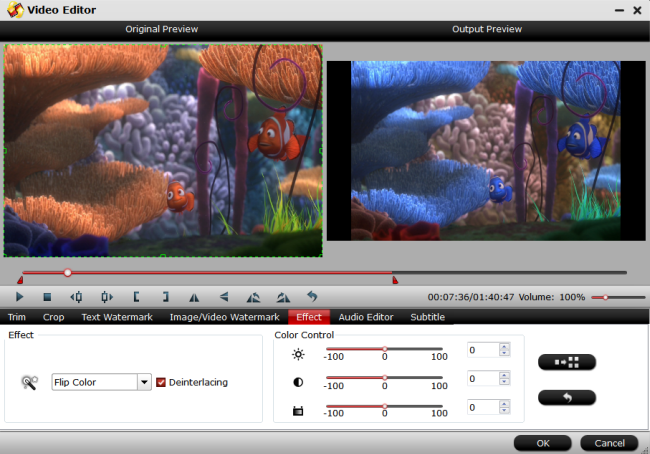Click the trim end marker on timeline
650x454 pixels.
[x=395, y=280]
